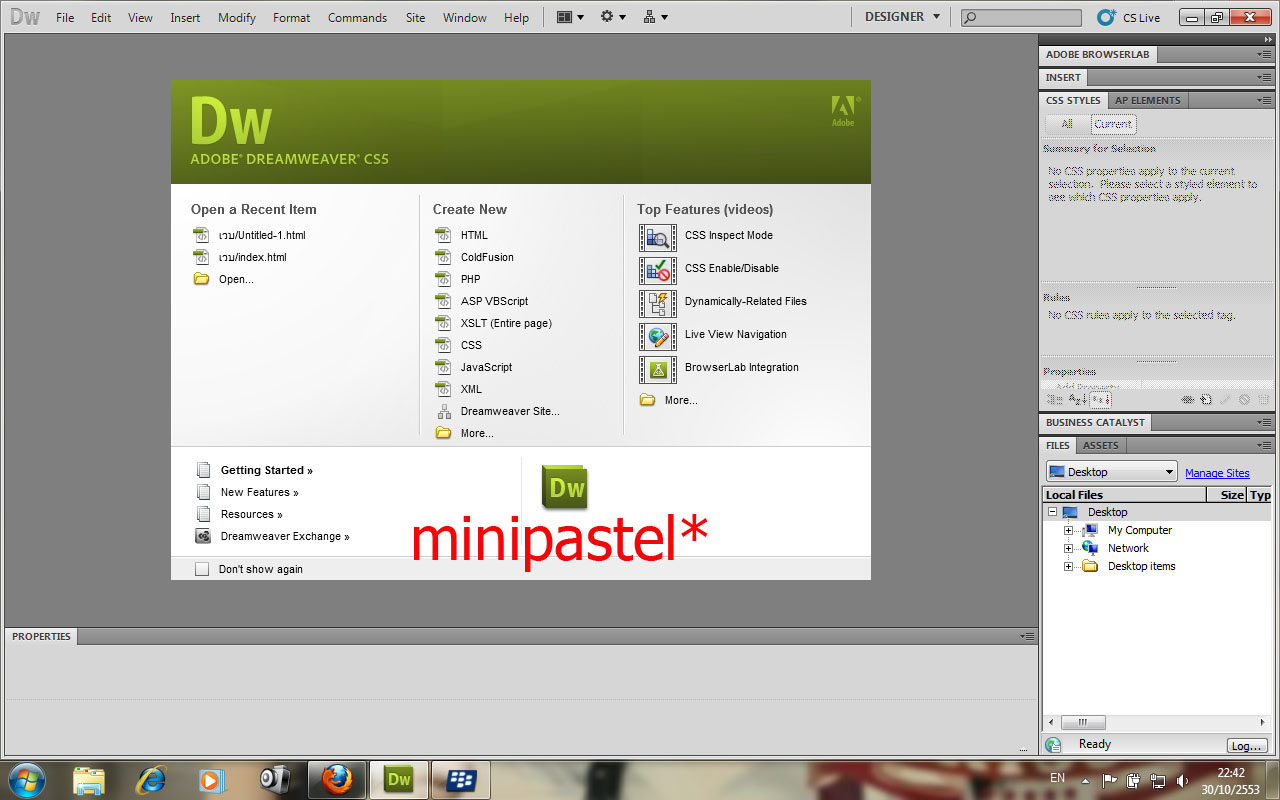Open the CSS Styles panel options menu
The width and height of the screenshot is (1280, 800).
pos(1264,100)
